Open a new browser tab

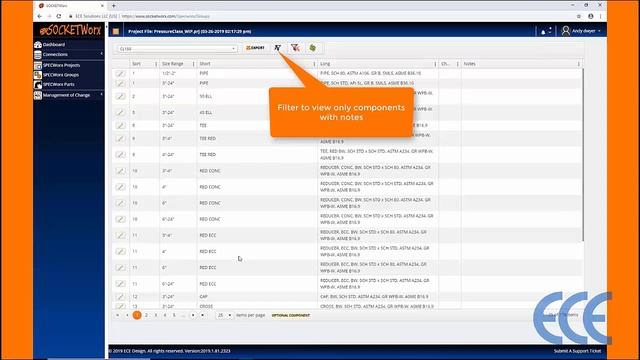pos(113,6)
